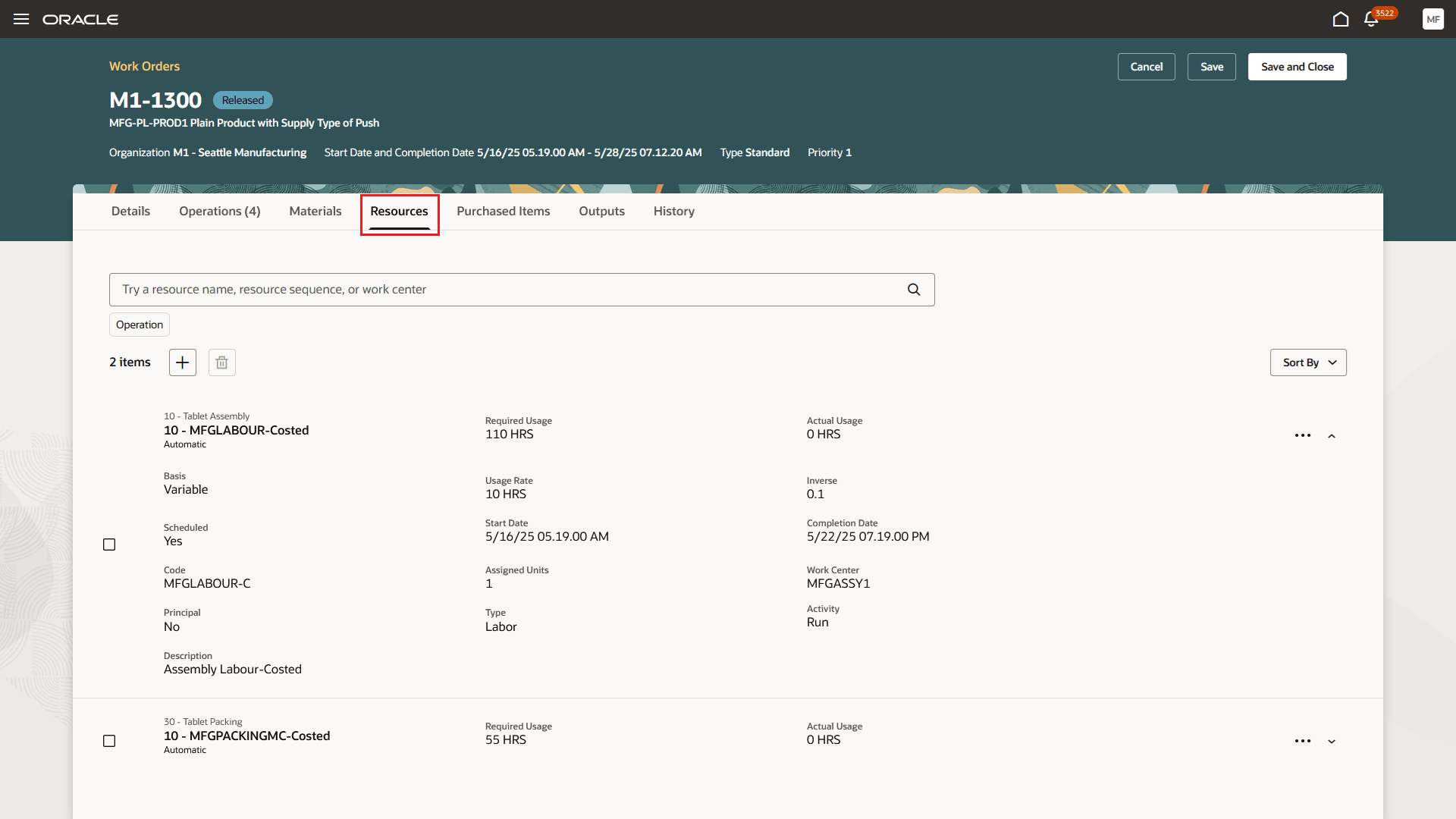The width and height of the screenshot is (1456, 819).
Task: Collapse the MFGLABOUR-Costed resource details
Action: tap(1332, 436)
